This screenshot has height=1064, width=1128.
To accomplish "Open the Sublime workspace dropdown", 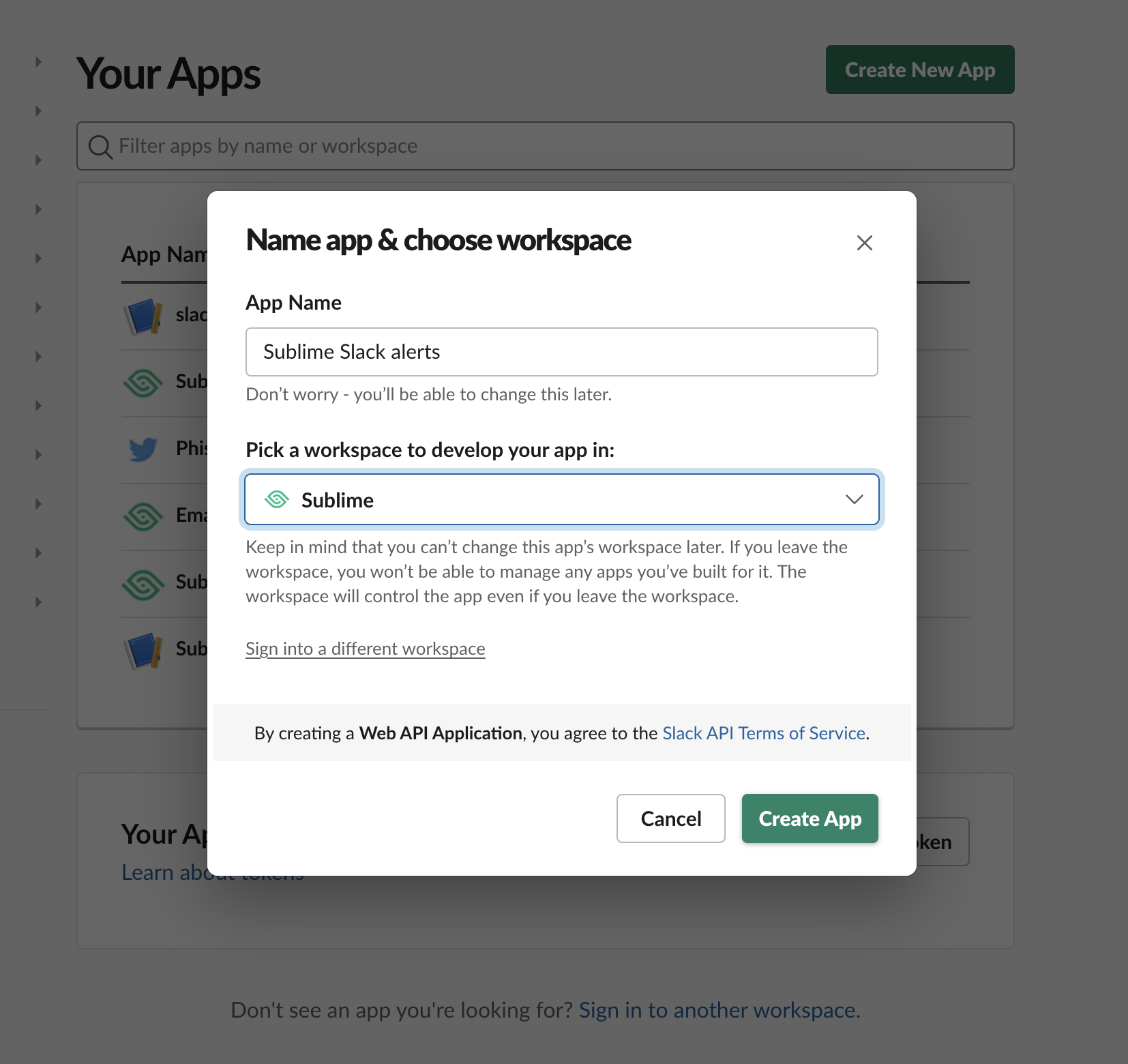I will click(x=561, y=499).
